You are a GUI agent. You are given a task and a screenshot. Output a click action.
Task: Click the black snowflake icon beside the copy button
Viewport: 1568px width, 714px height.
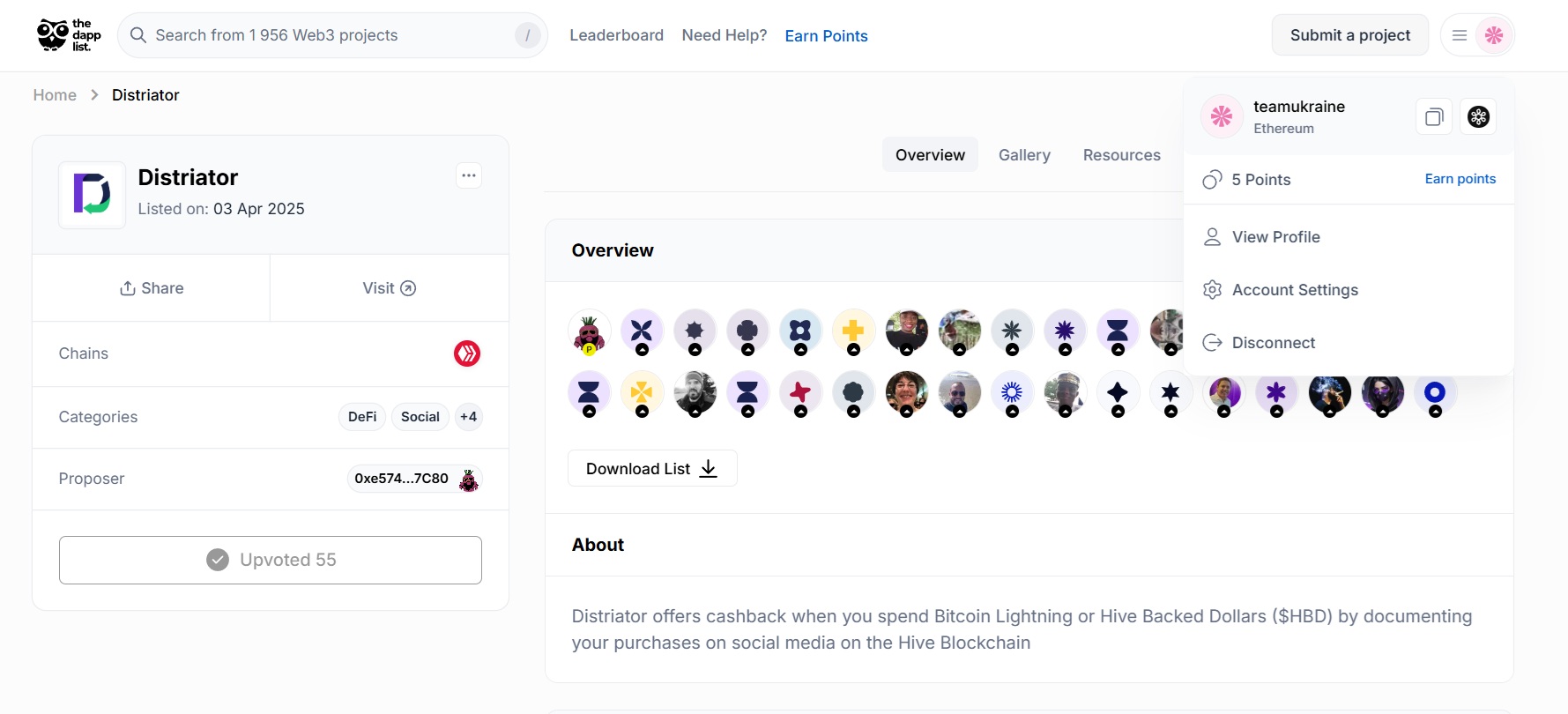tap(1478, 116)
